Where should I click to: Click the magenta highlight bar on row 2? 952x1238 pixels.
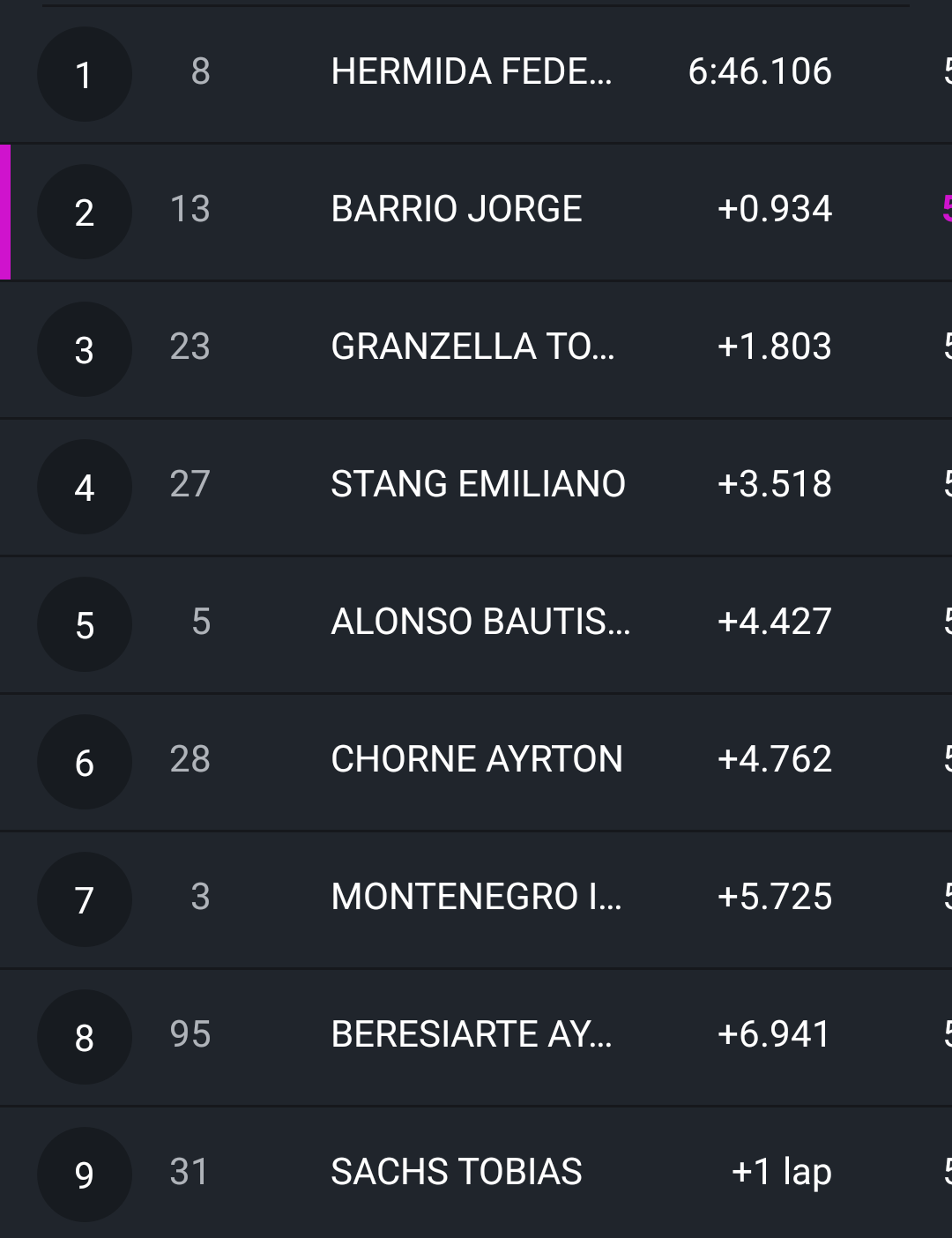[5, 212]
